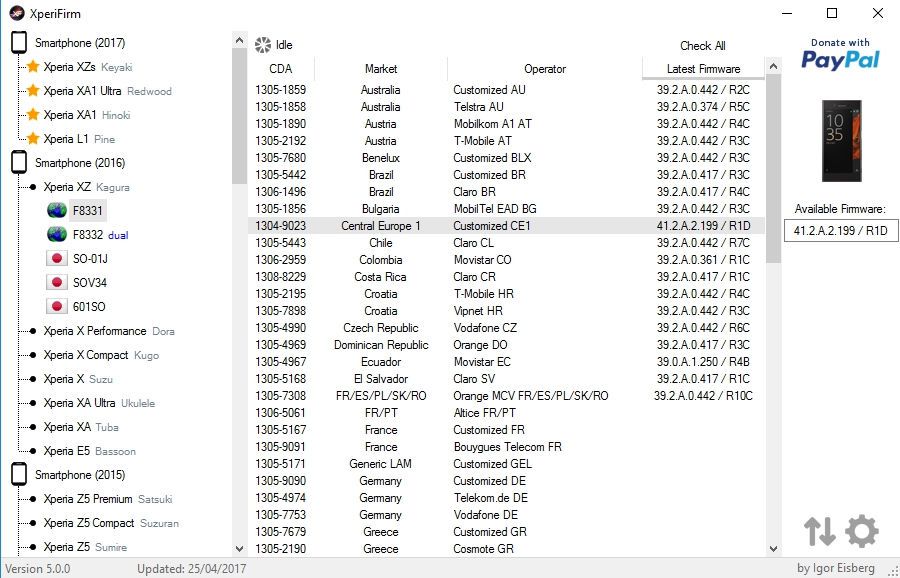Select the Orange MCV FR/ES/PL/SK/RO row
This screenshot has width=900, height=578.
click(507, 395)
